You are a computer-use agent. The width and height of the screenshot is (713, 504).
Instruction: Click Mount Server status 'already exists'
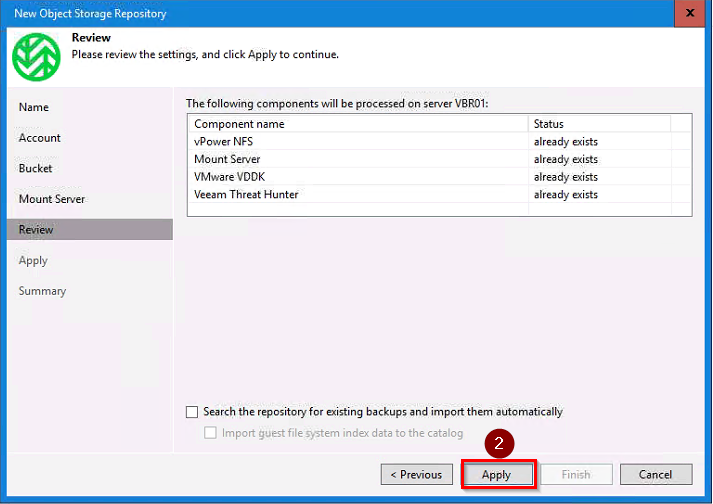coord(566,160)
